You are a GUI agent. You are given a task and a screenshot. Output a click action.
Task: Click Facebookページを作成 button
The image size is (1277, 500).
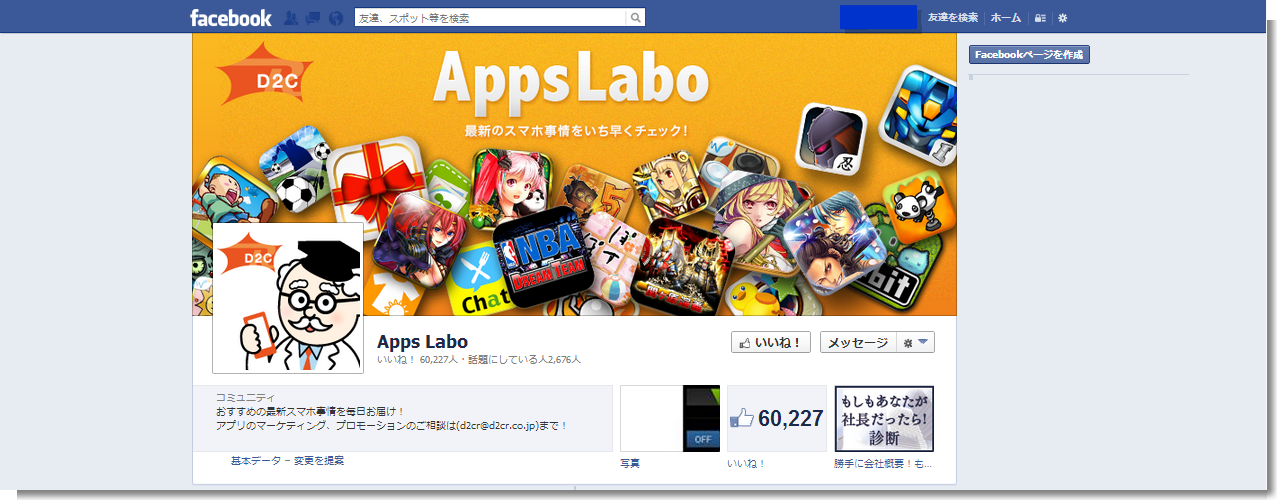[1029, 55]
